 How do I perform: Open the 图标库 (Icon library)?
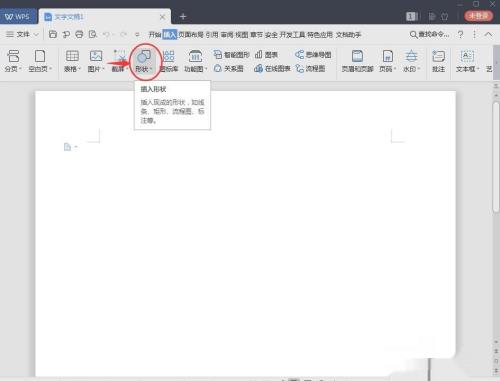169,61
